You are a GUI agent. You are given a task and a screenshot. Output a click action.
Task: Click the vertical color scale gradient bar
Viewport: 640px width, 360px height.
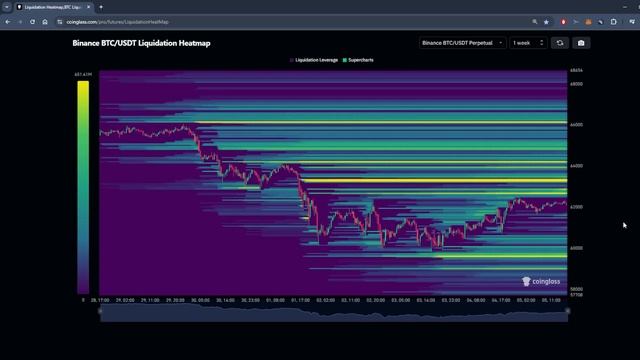[83, 187]
